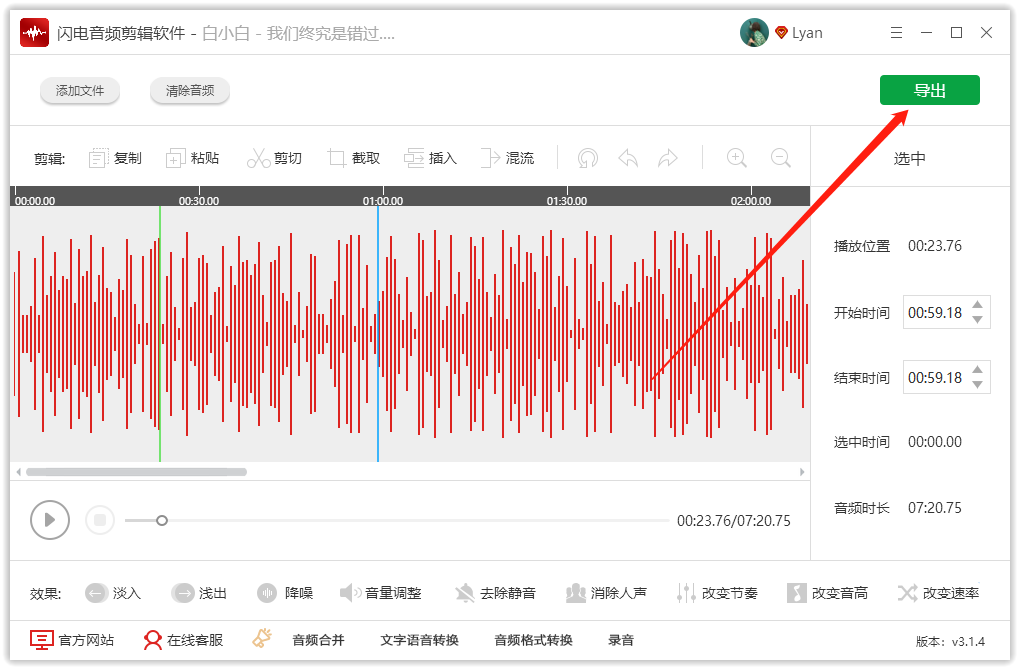Click the 清除音频 (clear audio) button
The height and width of the screenshot is (670, 1020).
(190, 90)
